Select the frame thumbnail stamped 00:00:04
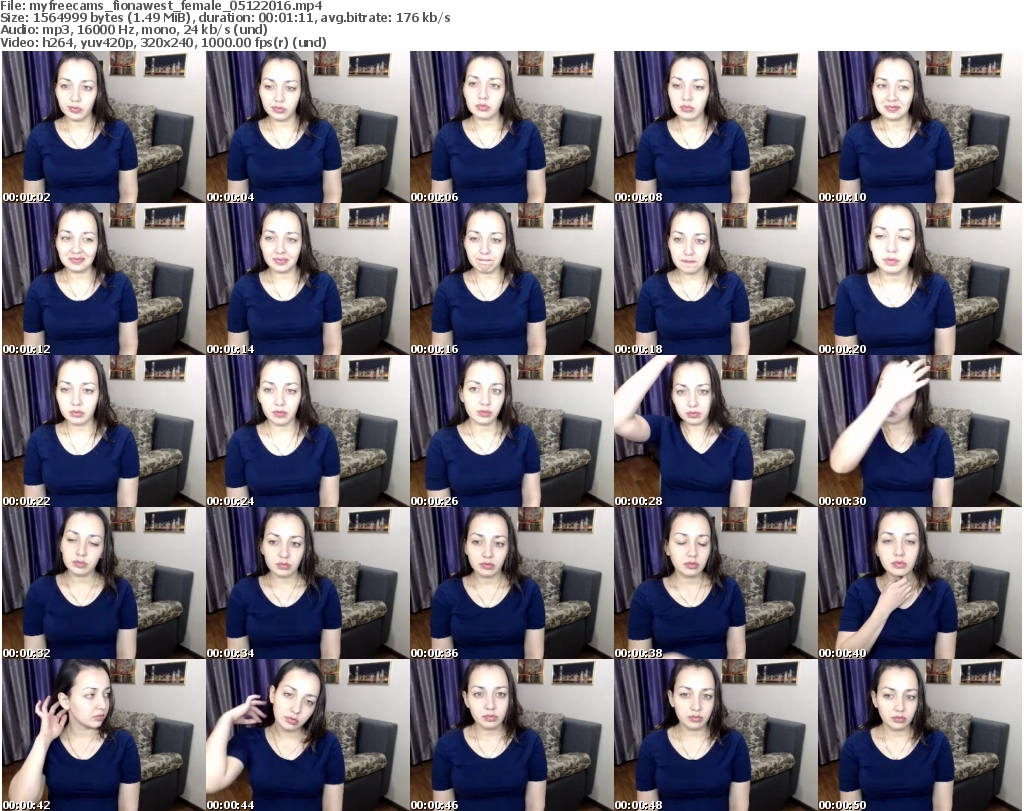 click(308, 127)
